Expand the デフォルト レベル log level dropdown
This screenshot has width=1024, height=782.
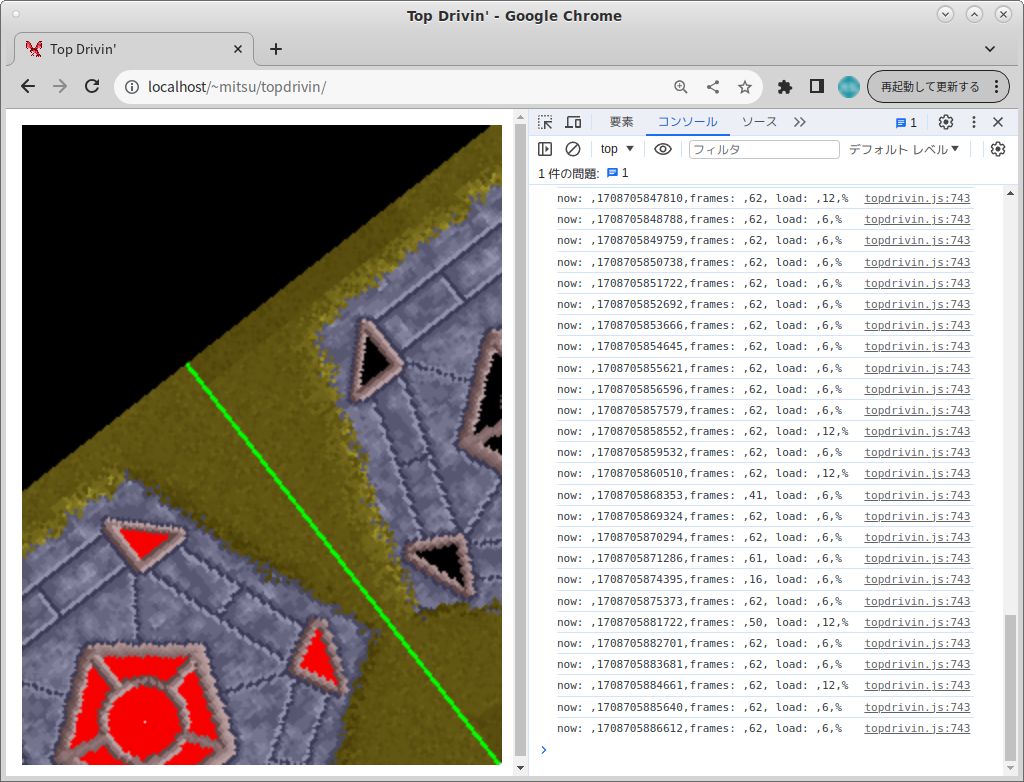[904, 149]
